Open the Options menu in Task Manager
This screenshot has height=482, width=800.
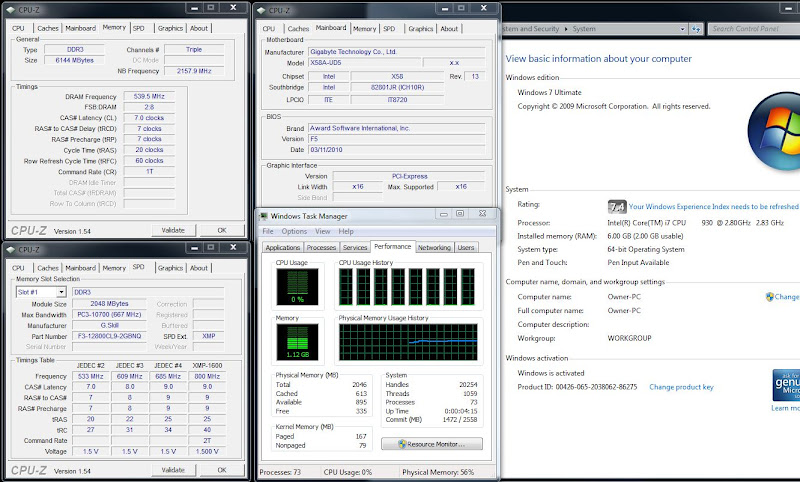pyautogui.click(x=293, y=231)
